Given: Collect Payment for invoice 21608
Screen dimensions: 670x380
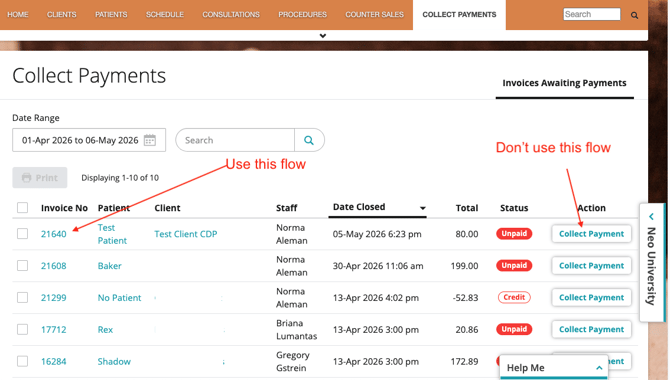Looking at the screenshot, I should [591, 265].
